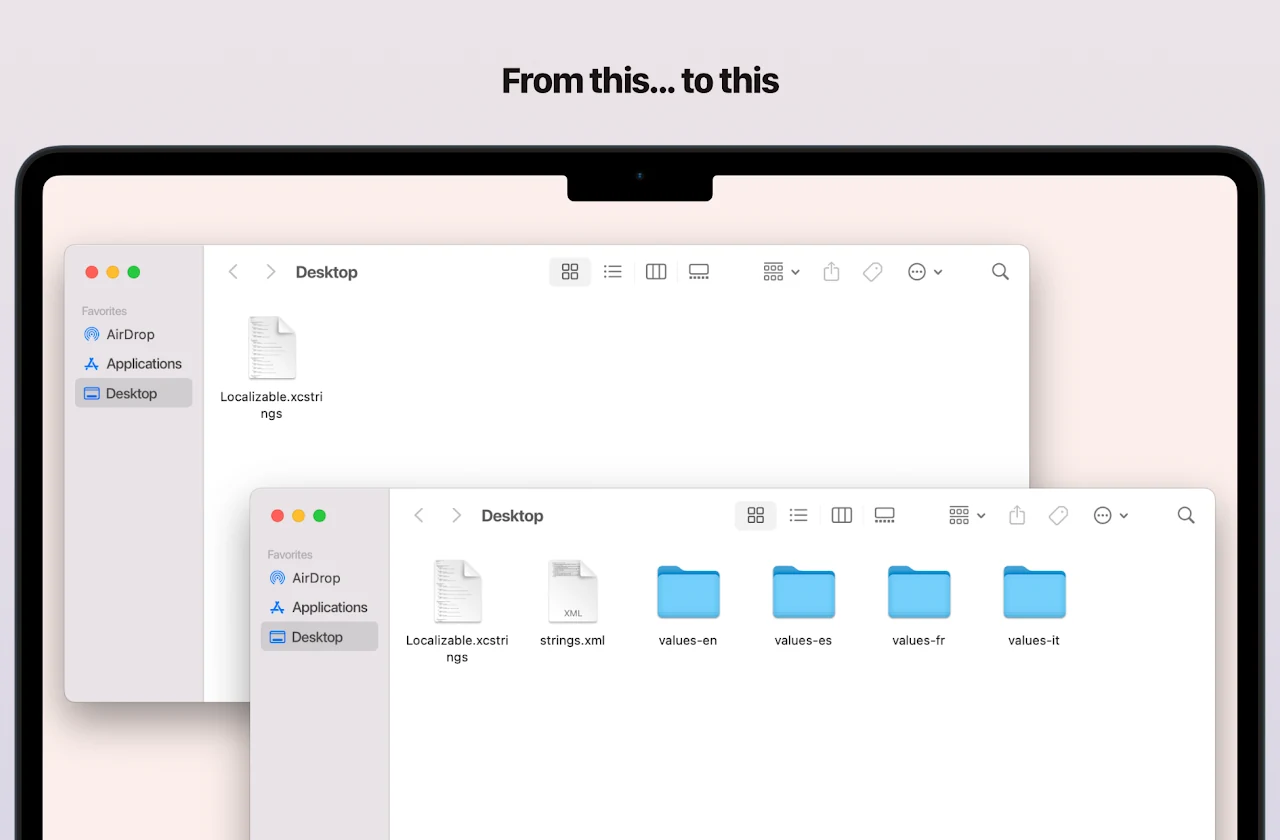Viewport: 1280px width, 840px height.
Task: Click Favorites heading in back window sidebar
Action: click(x=104, y=311)
